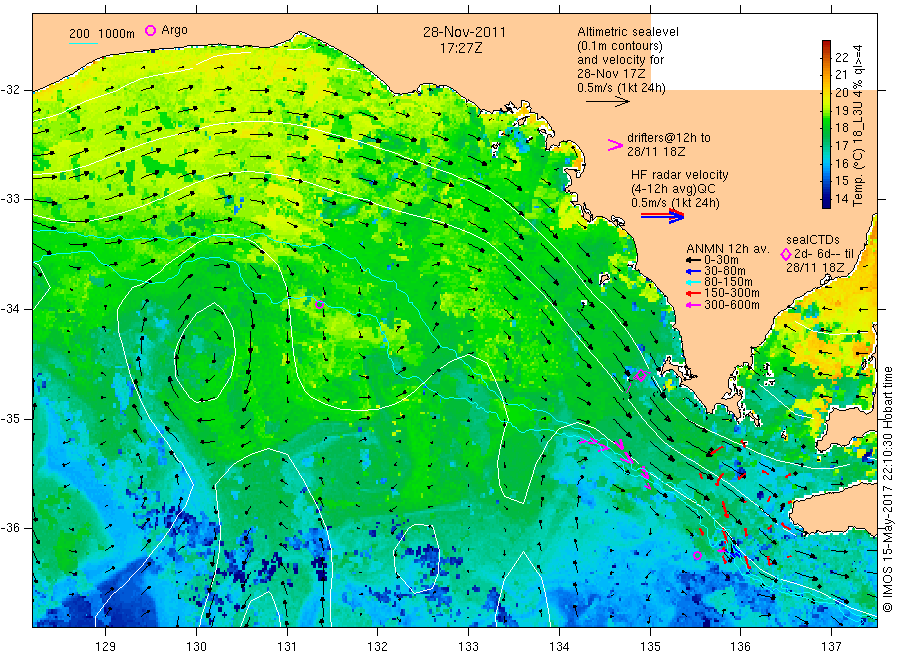Click the longitude label 133
900x660 pixels.
click(468, 647)
